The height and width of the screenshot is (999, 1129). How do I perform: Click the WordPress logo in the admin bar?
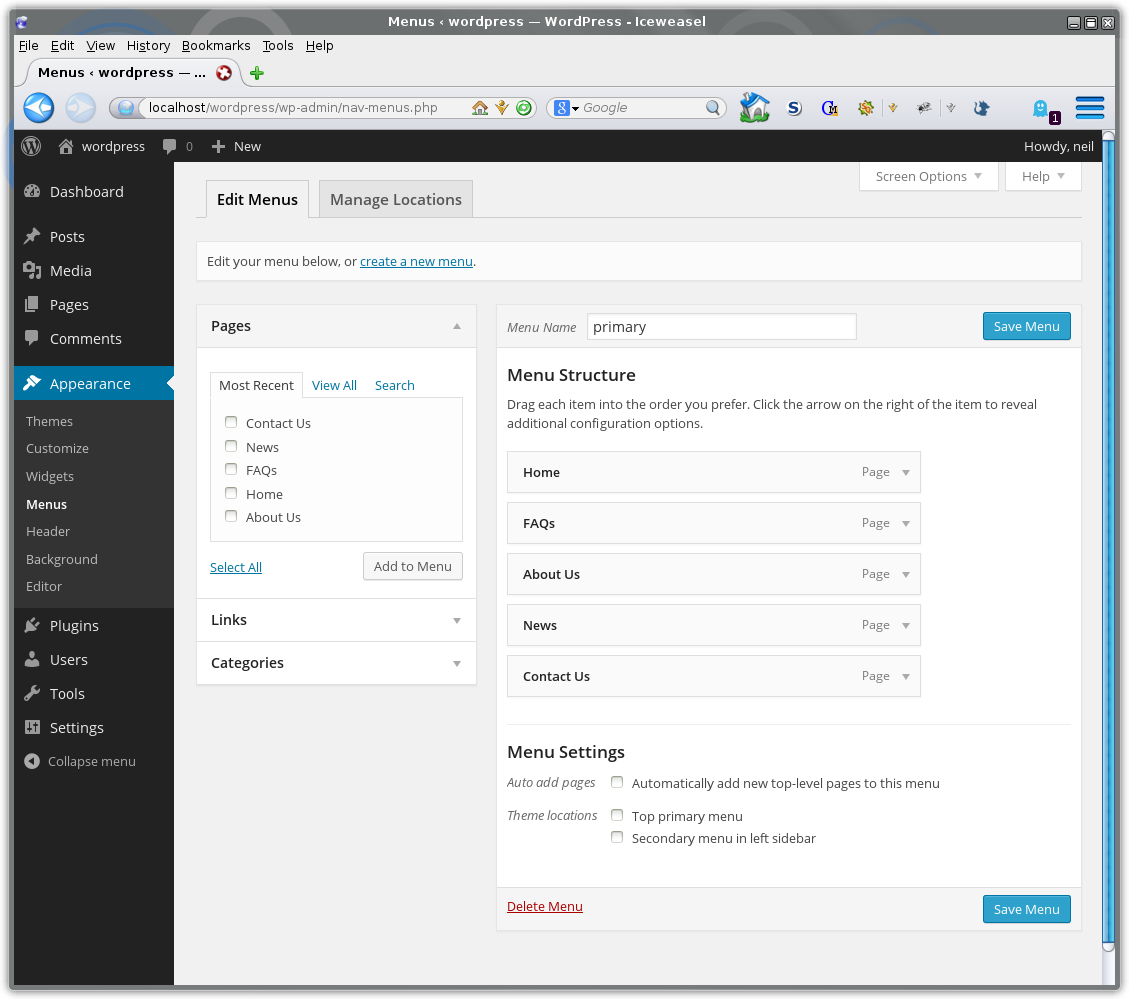tap(31, 146)
